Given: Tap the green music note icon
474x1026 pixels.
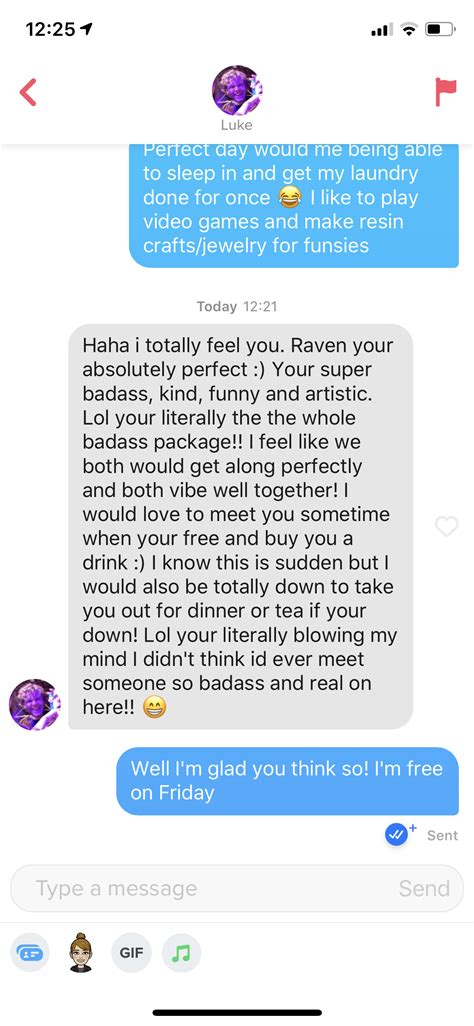Looking at the screenshot, I should point(181,953).
